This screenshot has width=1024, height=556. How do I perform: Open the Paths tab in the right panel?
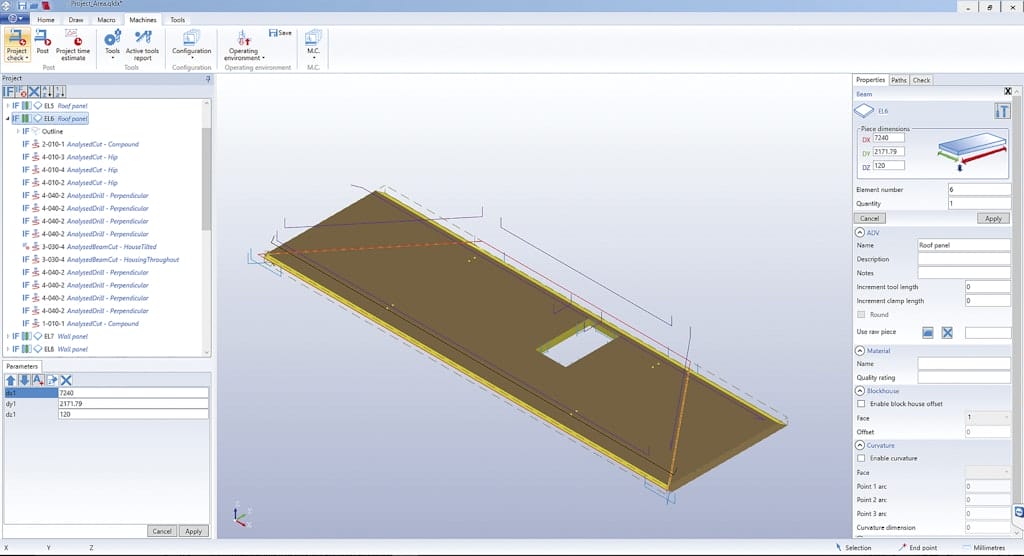899,80
